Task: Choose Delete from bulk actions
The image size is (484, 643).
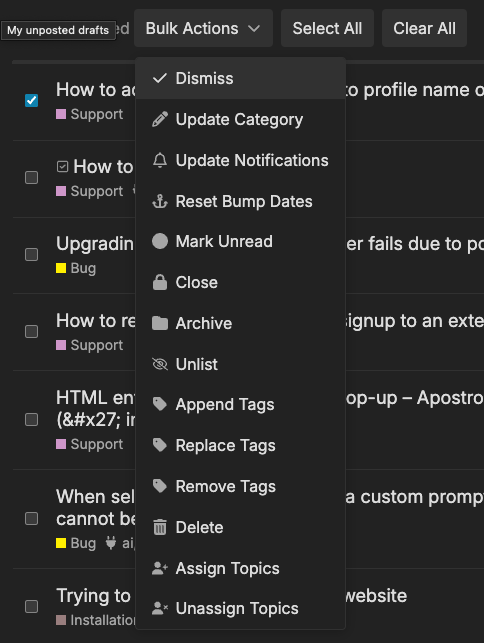Action: tap(240, 527)
